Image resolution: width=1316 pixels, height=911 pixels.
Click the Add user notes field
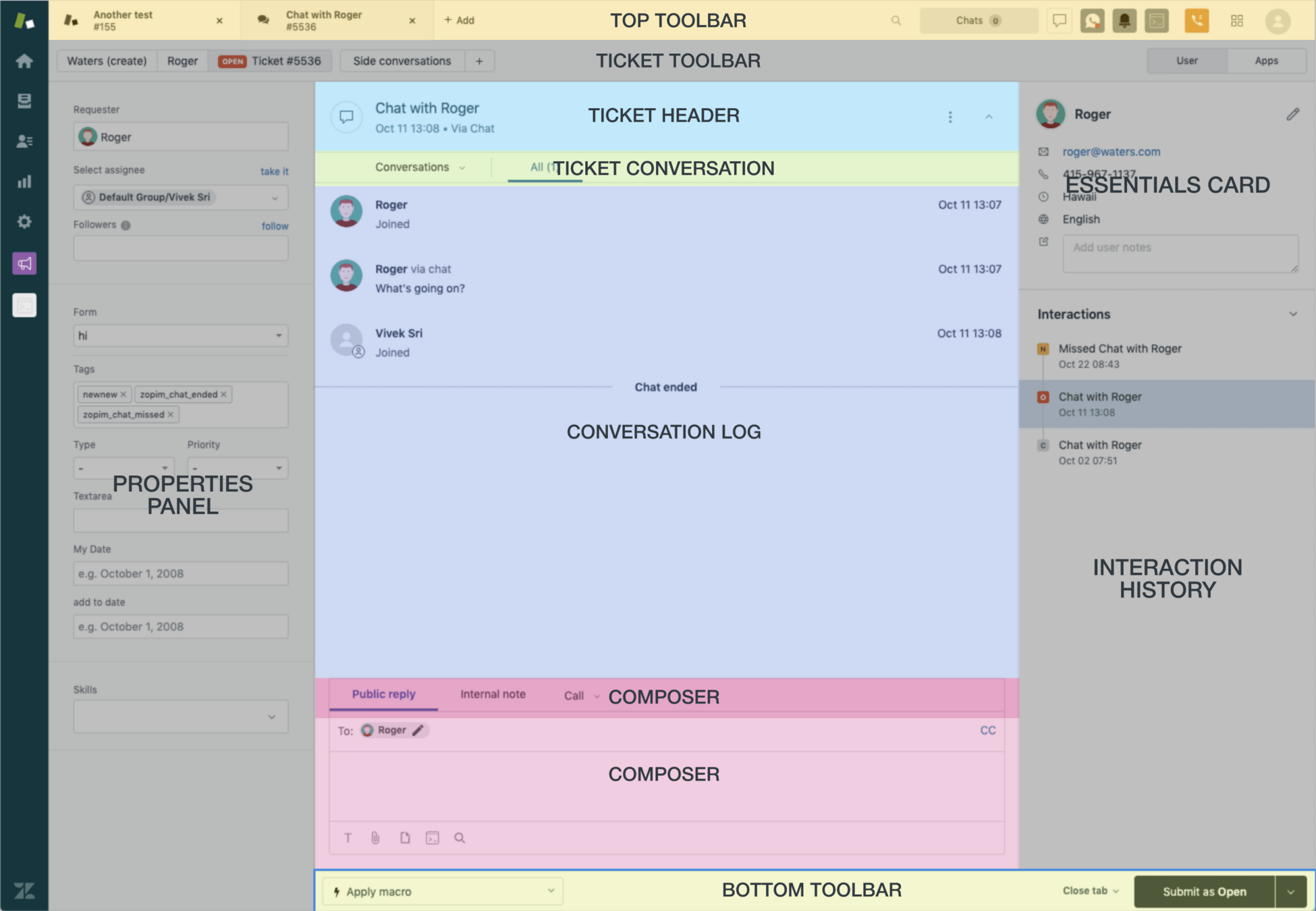tap(1180, 253)
